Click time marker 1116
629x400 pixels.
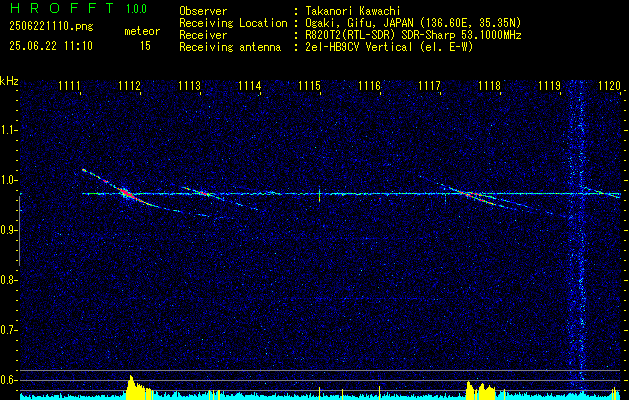click(x=369, y=86)
